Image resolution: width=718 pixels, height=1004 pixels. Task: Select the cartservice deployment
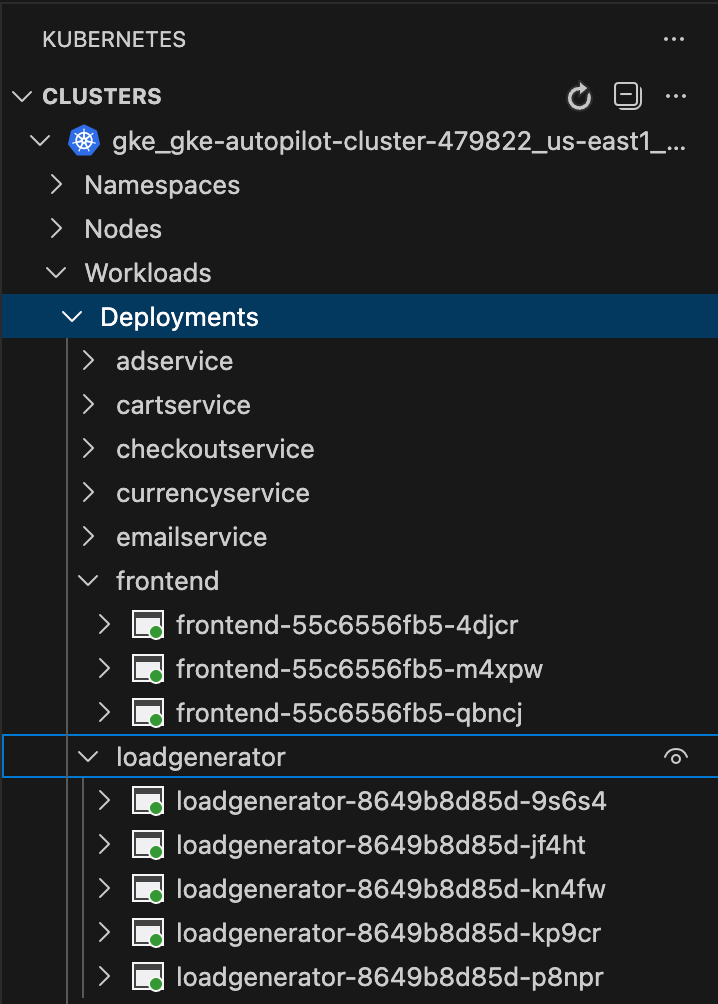(x=183, y=405)
